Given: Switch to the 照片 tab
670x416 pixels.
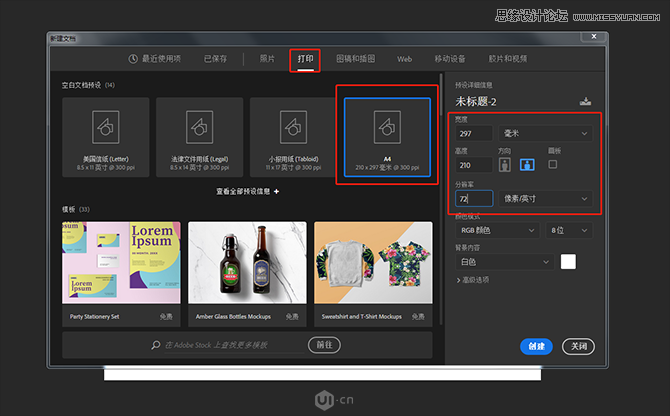Looking at the screenshot, I should point(267,59).
